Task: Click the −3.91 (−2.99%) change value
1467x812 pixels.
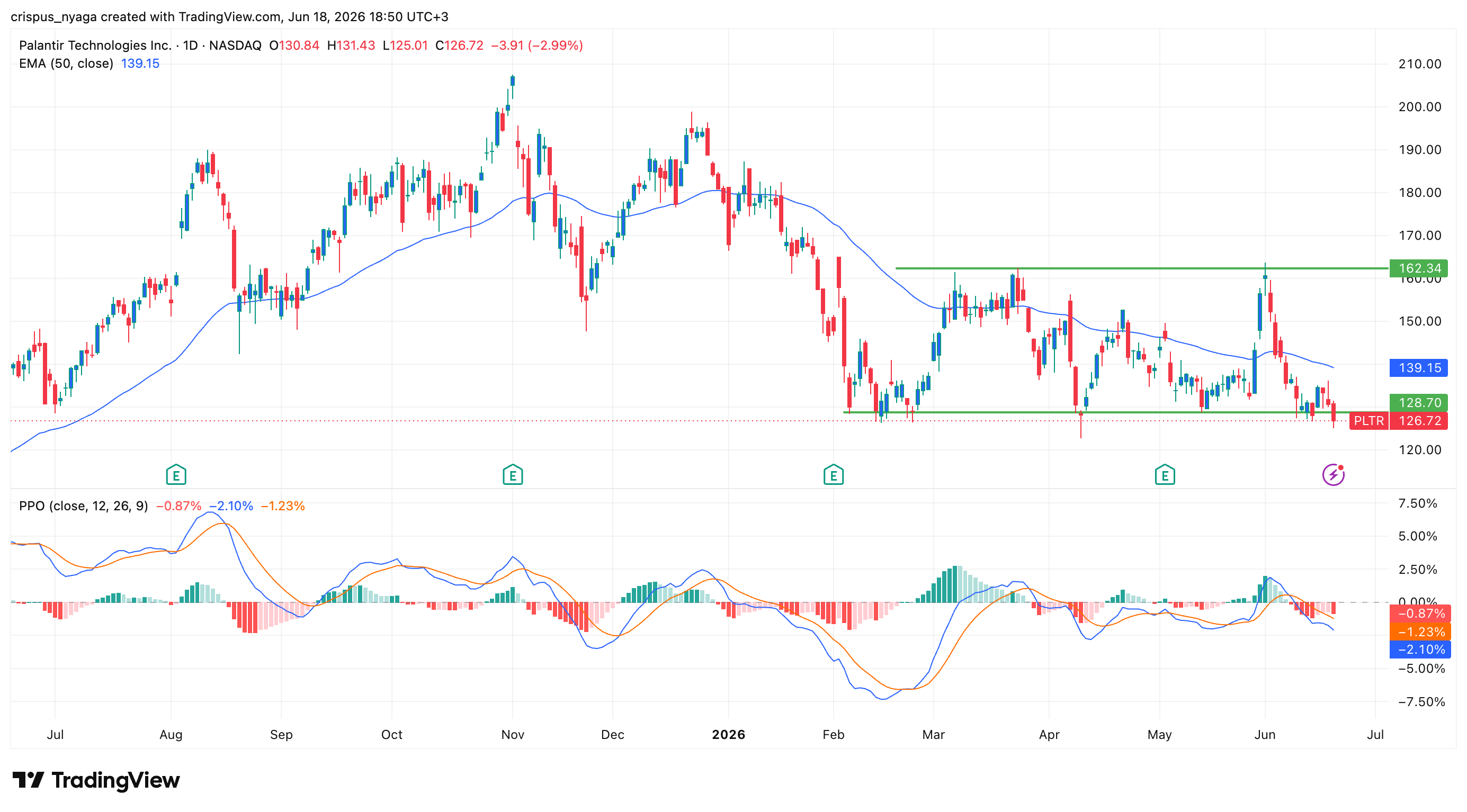Action: pos(537,46)
